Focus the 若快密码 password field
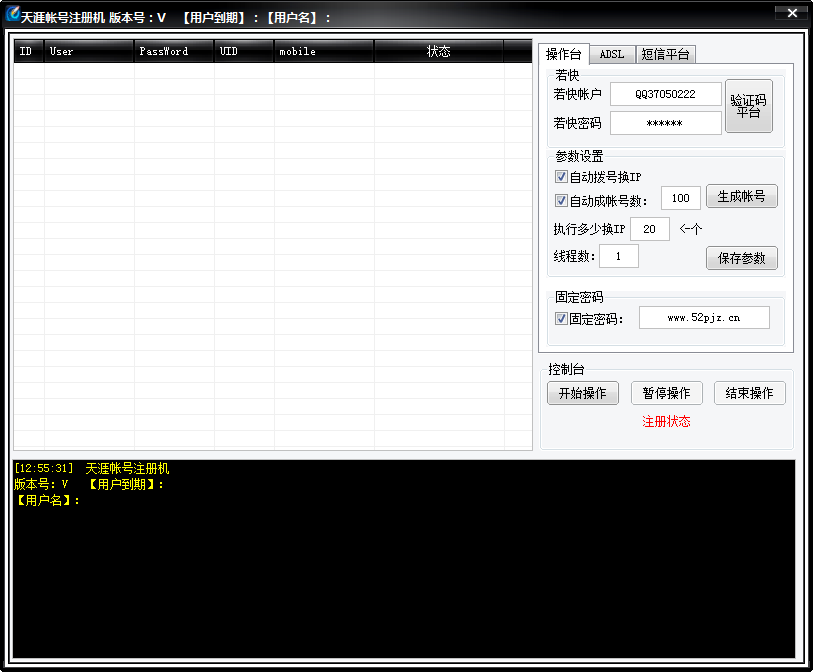 665,123
